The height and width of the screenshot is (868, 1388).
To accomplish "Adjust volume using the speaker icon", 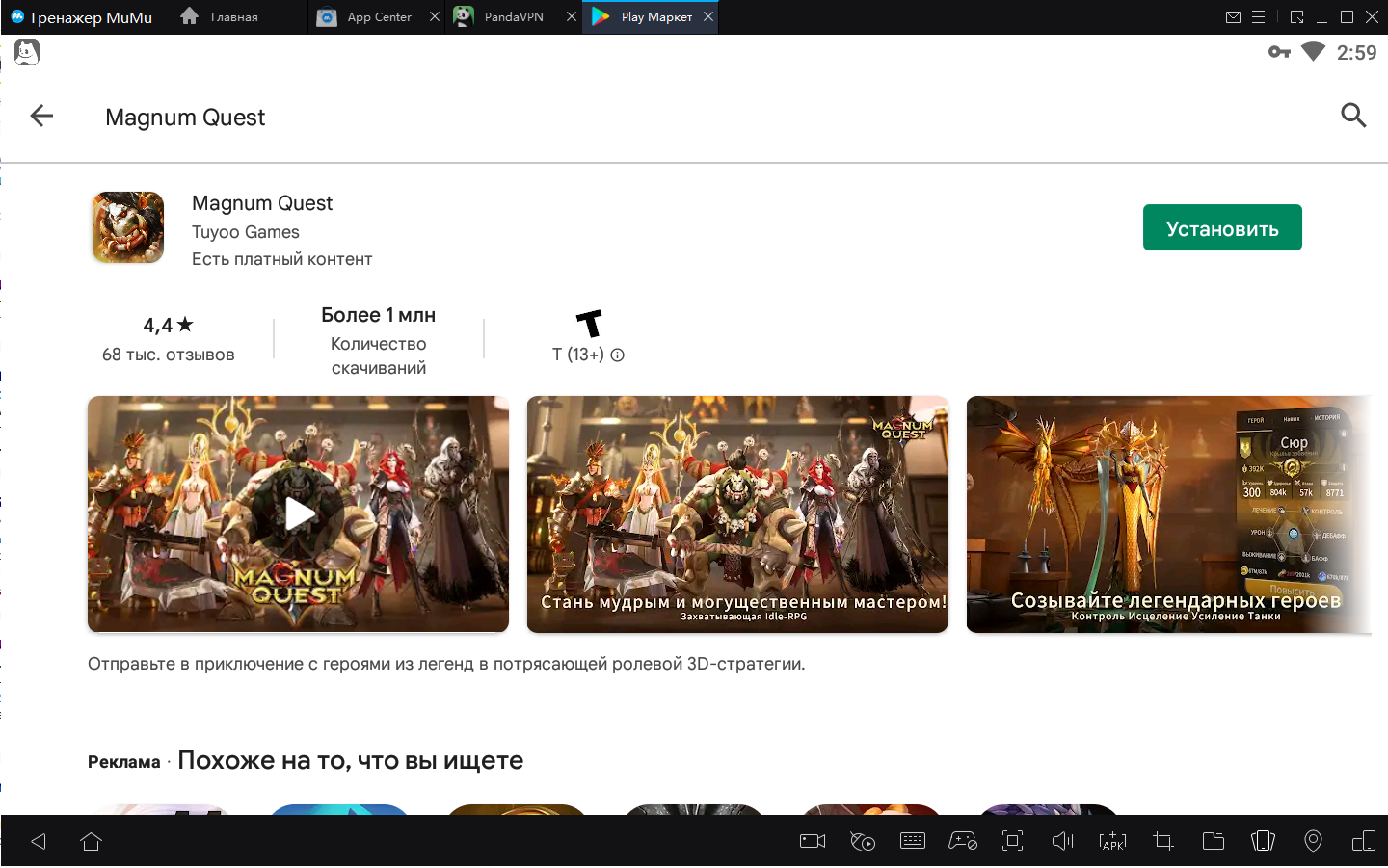I will tap(1062, 841).
